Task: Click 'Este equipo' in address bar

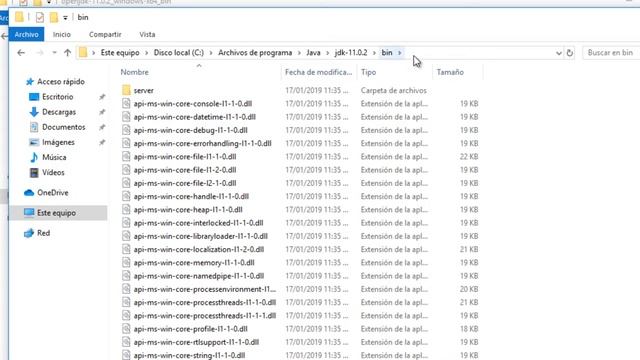Action: pos(120,53)
